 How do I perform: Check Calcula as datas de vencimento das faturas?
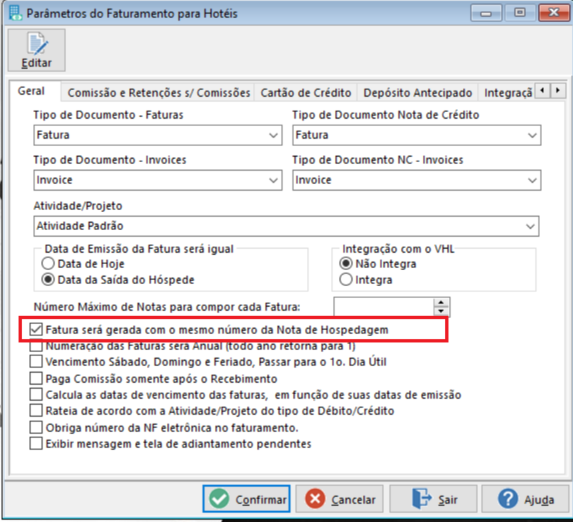point(36,395)
